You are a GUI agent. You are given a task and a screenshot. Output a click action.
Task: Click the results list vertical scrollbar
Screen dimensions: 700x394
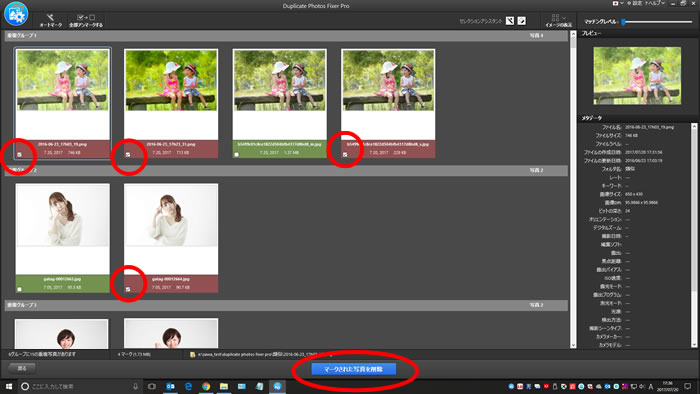(573, 190)
